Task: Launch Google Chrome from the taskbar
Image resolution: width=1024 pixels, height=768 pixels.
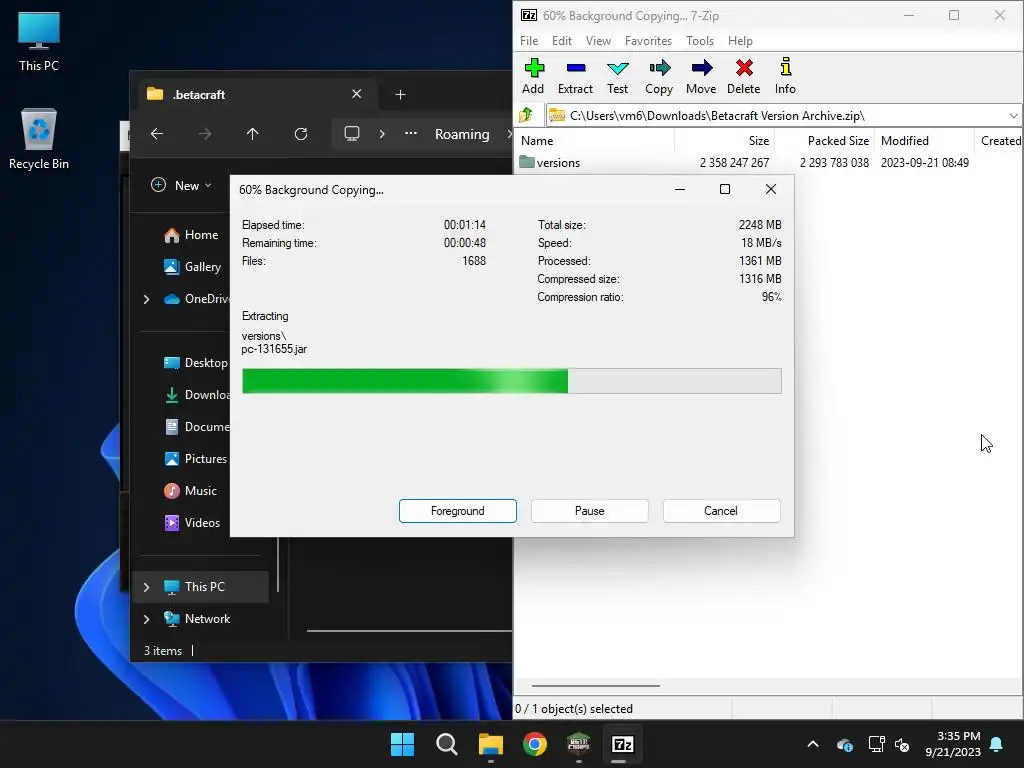Action: coord(535,744)
